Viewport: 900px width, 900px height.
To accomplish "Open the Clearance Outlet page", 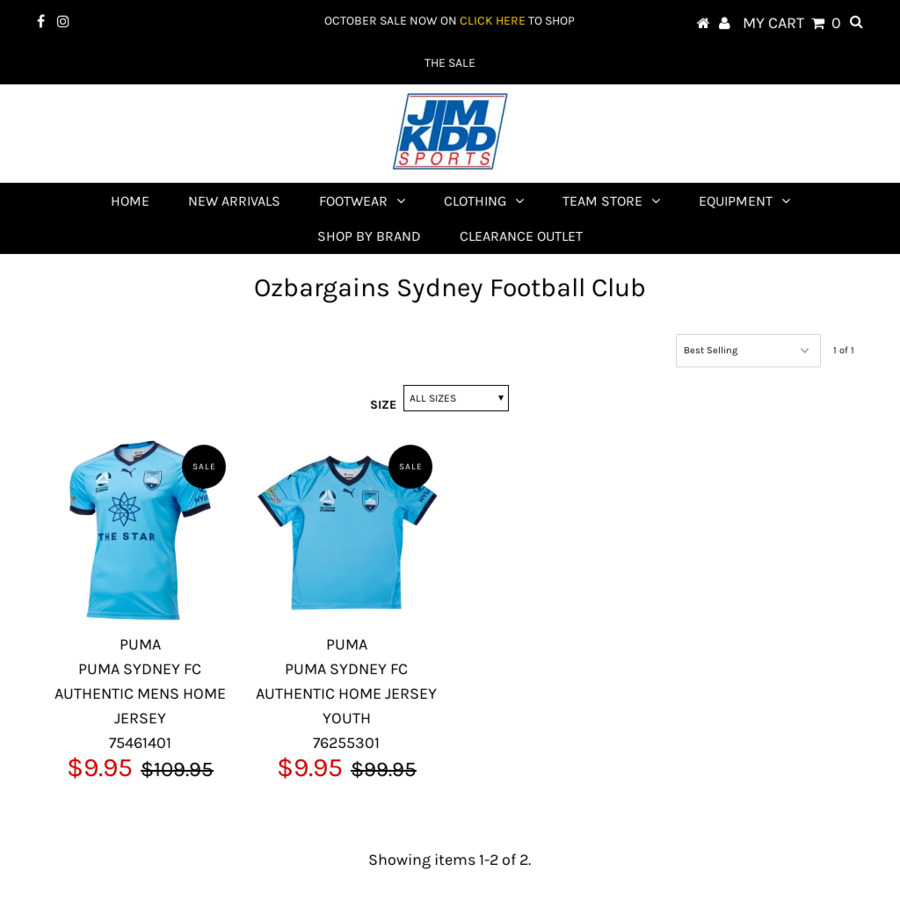I will 521,236.
